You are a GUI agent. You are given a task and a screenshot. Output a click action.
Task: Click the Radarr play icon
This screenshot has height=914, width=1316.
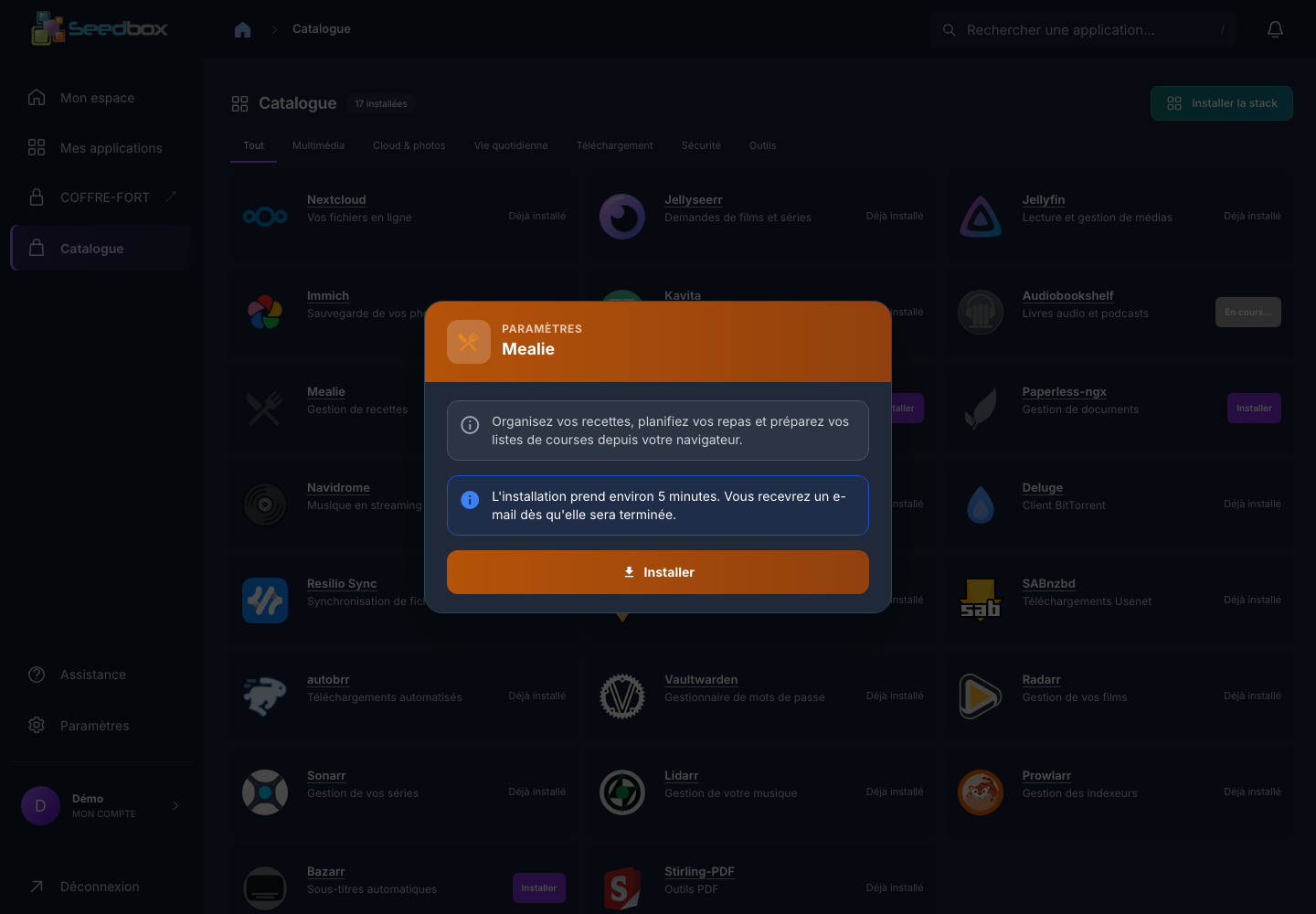click(981, 696)
